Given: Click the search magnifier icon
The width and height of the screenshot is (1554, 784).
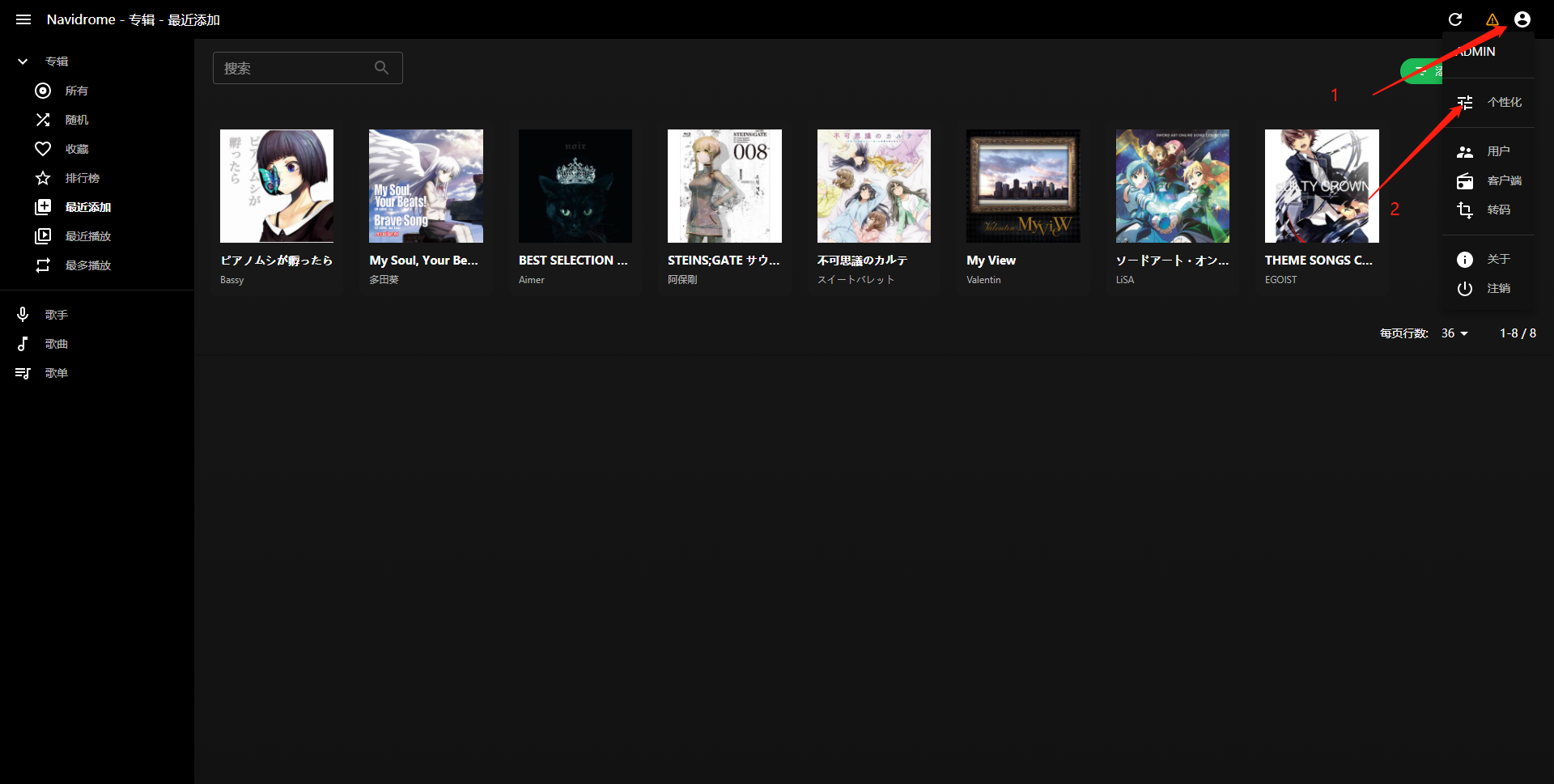Looking at the screenshot, I should point(381,68).
